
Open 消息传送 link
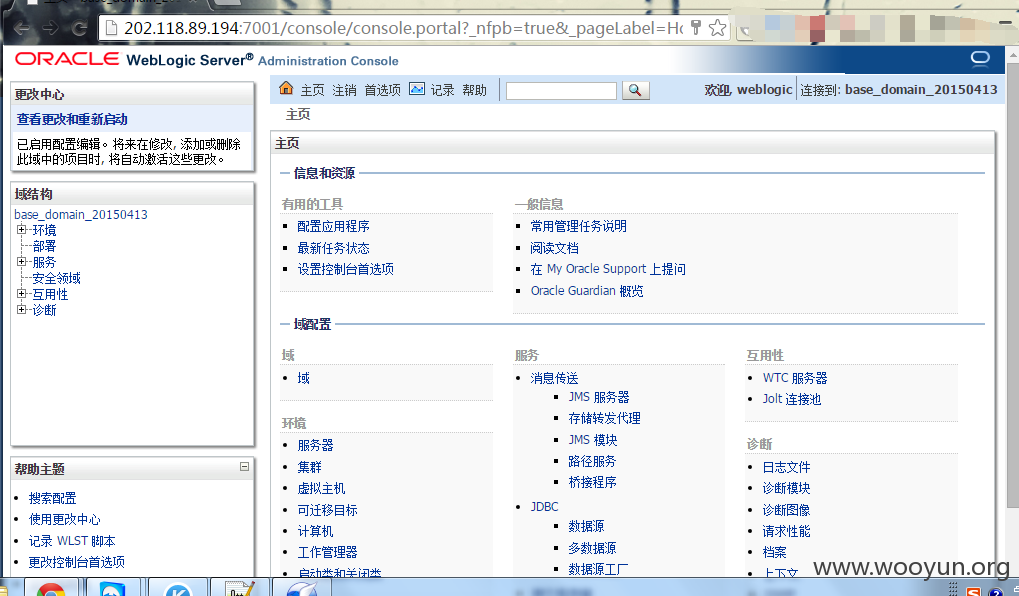554,378
